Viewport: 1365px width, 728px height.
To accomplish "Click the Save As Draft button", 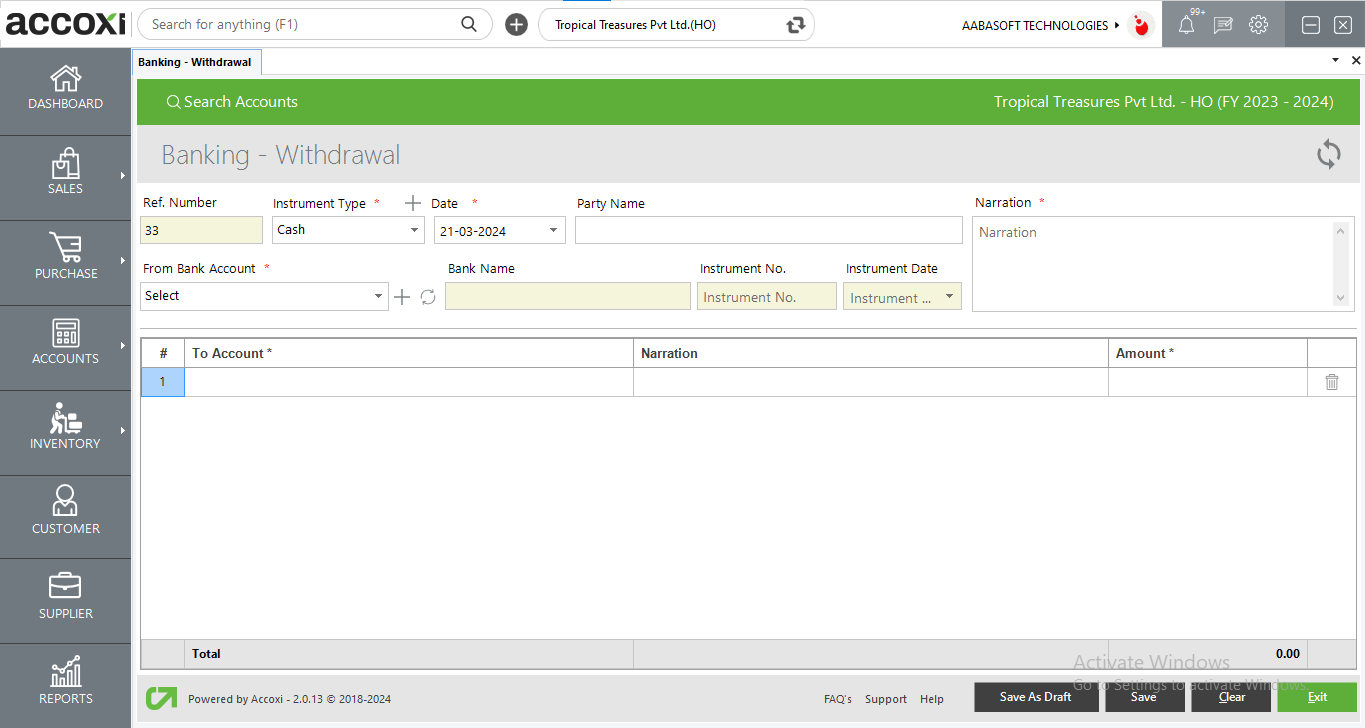I will click(x=1035, y=697).
